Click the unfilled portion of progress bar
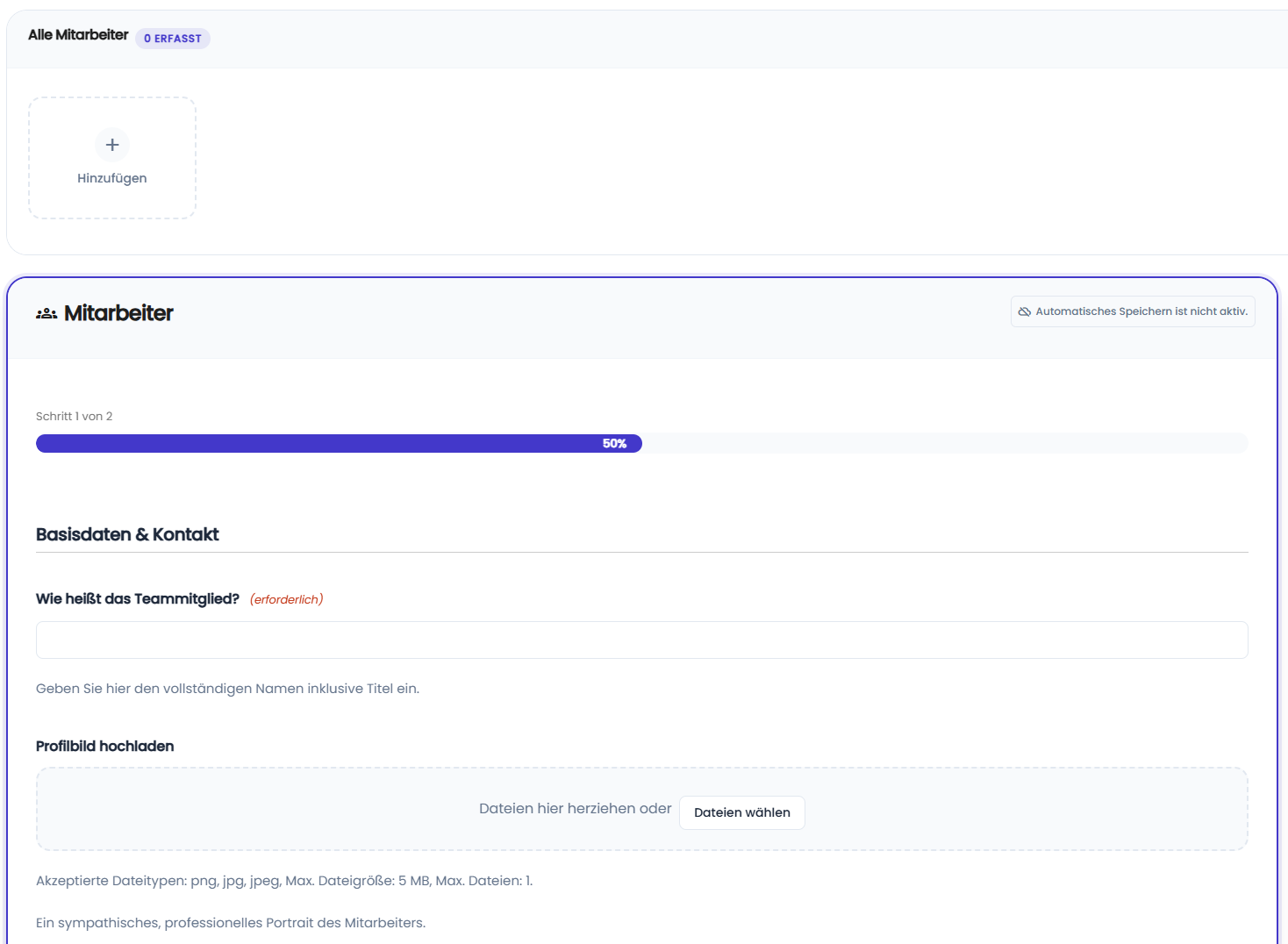This screenshot has height=944, width=1288. point(943,444)
